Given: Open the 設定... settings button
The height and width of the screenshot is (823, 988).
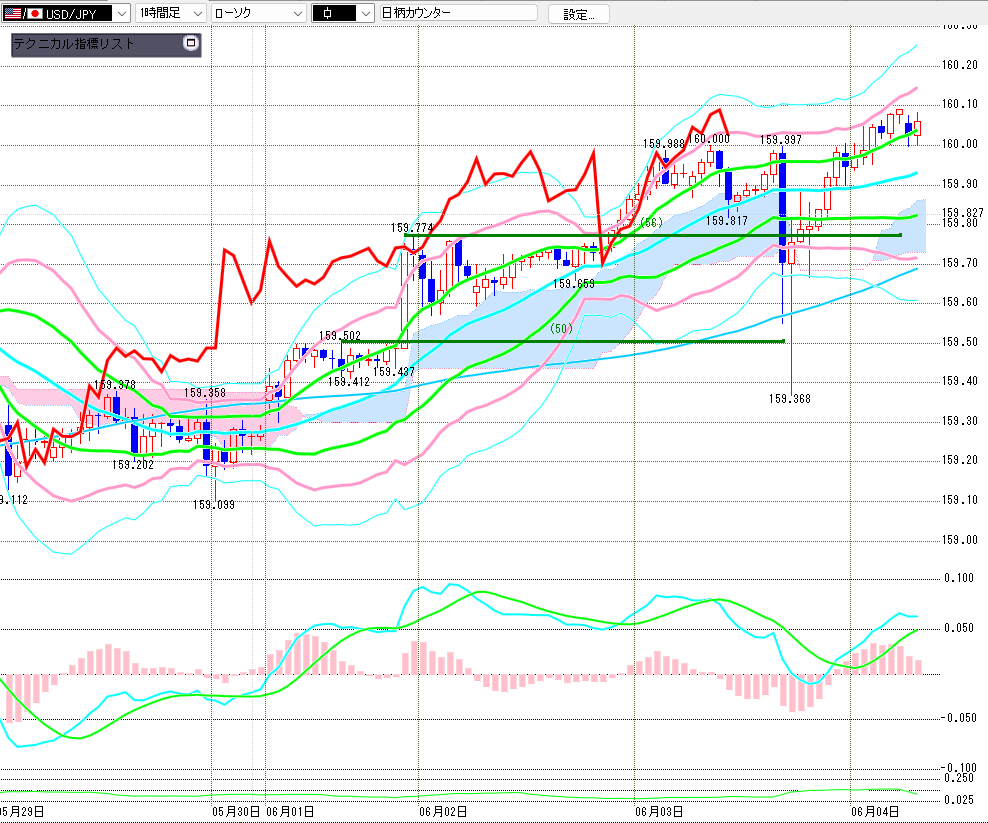Looking at the screenshot, I should point(578,14).
